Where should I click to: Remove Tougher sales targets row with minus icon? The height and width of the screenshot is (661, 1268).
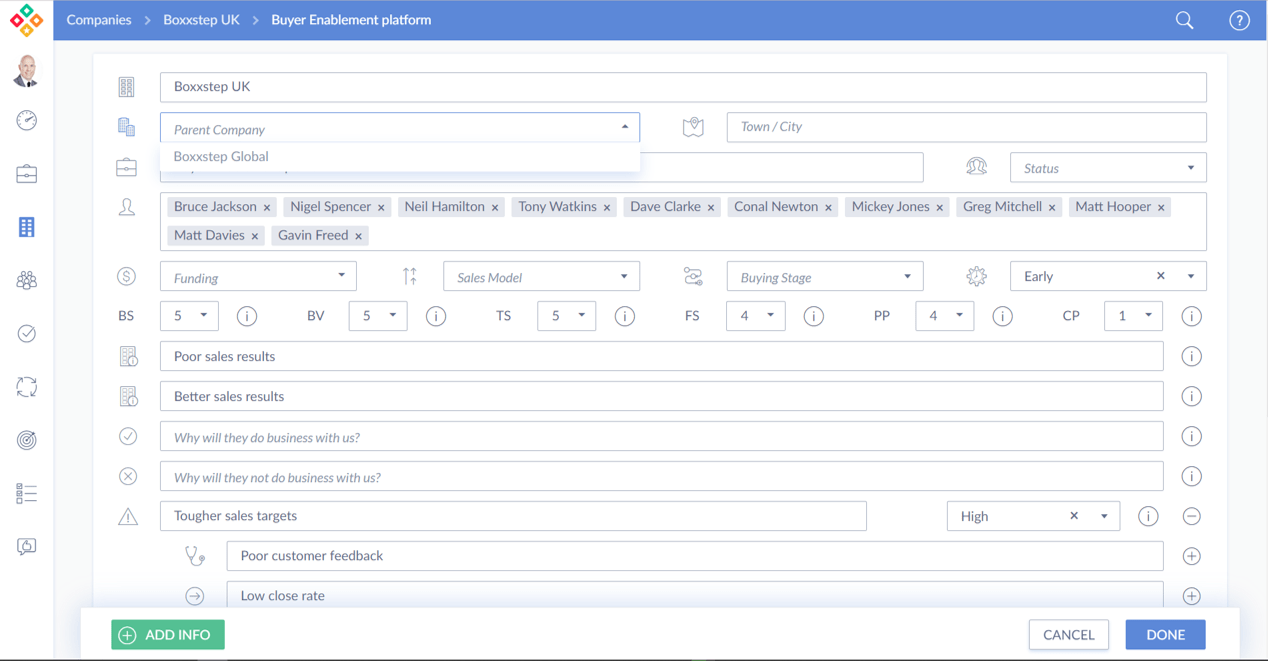[x=1191, y=516]
